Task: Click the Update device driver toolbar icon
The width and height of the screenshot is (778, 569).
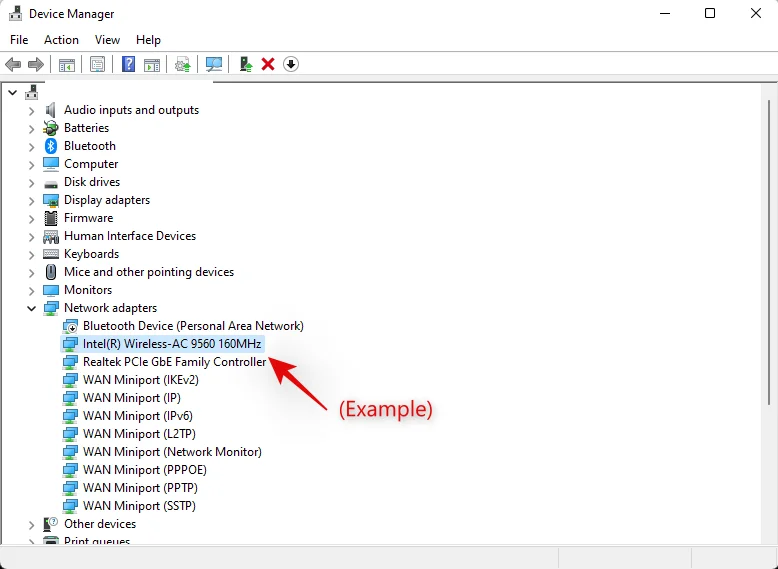Action: (x=182, y=64)
